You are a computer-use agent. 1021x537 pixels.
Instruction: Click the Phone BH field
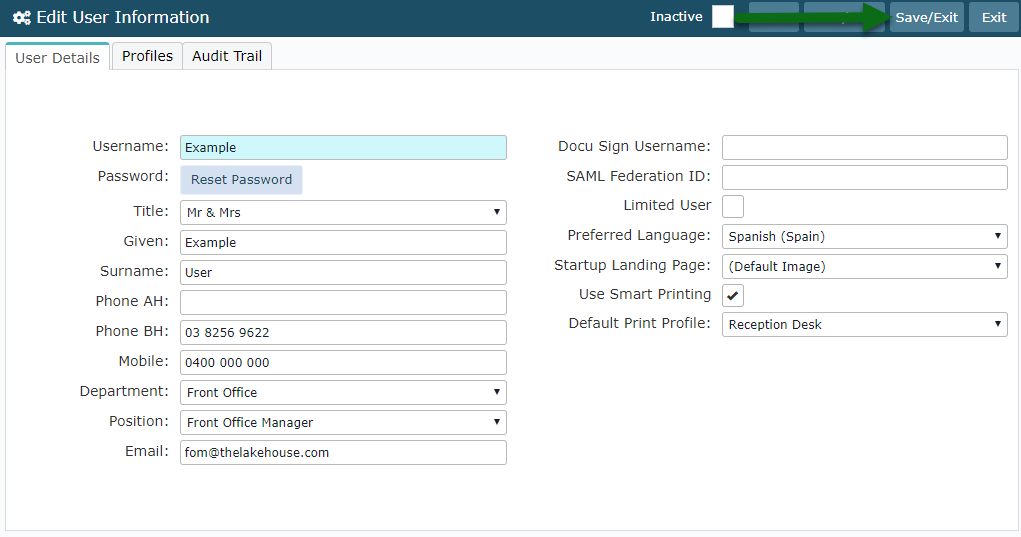tap(343, 332)
